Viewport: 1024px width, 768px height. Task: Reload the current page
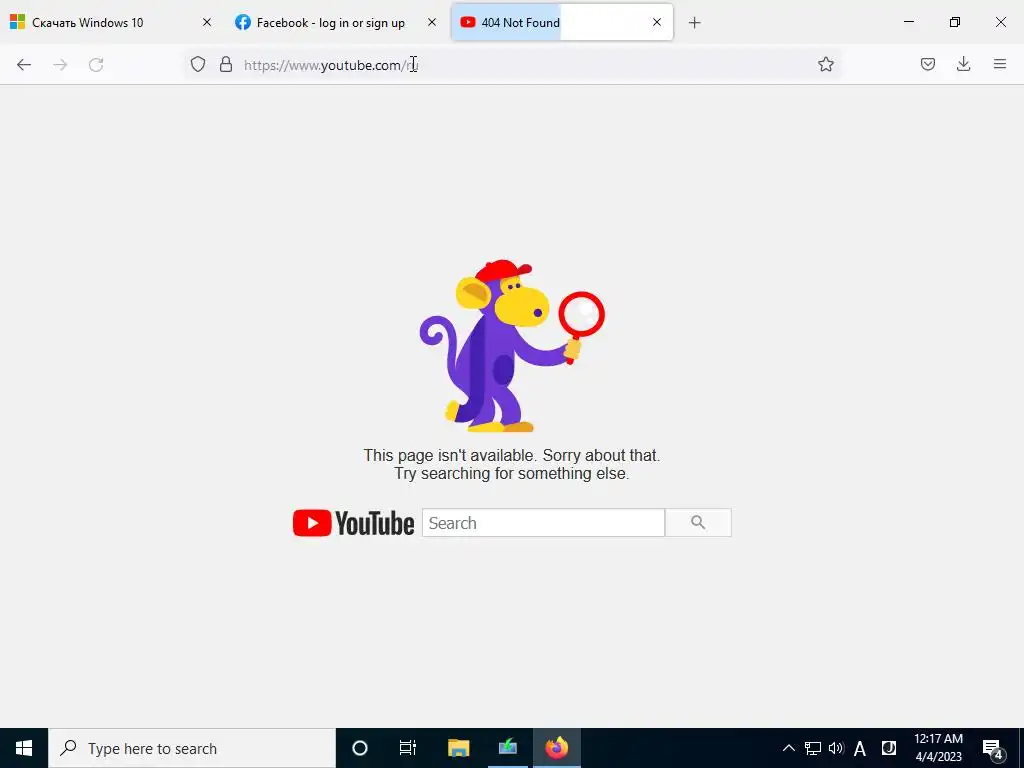pyautogui.click(x=96, y=65)
